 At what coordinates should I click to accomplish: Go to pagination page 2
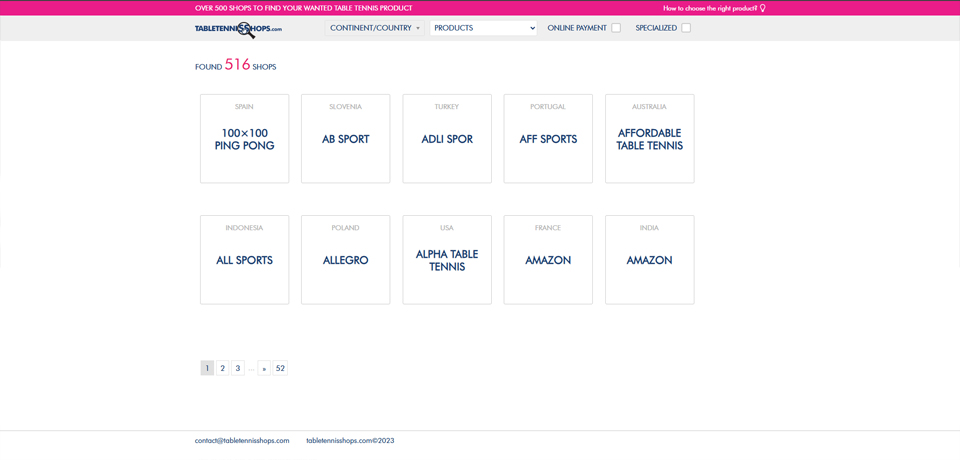pyautogui.click(x=222, y=368)
